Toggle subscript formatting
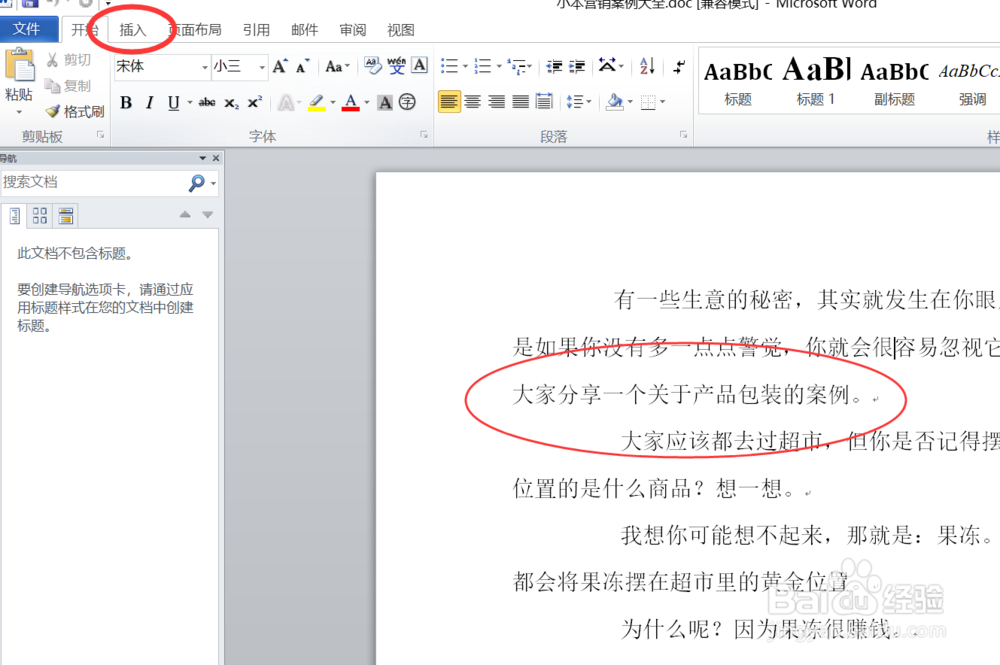This screenshot has width=1000, height=665. pos(231,103)
